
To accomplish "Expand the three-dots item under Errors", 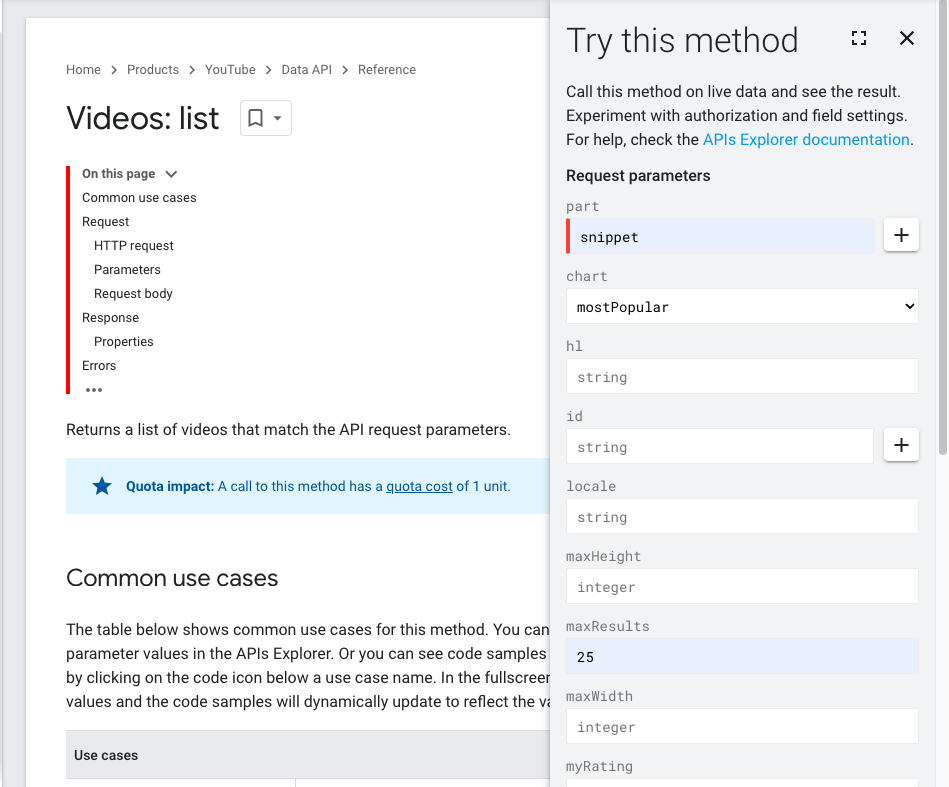I will click(x=94, y=390).
